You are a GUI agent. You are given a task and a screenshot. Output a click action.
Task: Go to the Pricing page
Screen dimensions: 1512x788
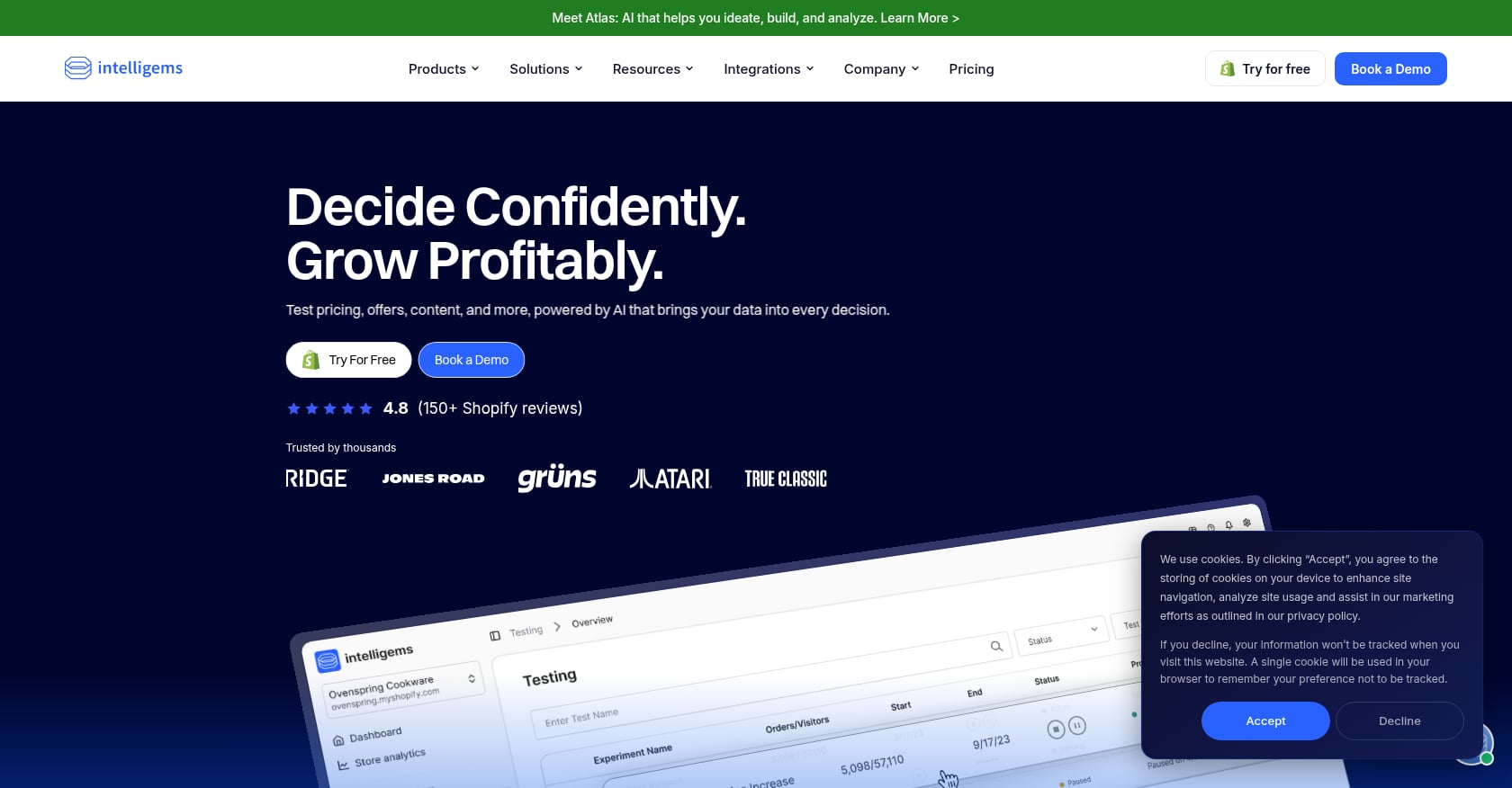(971, 69)
